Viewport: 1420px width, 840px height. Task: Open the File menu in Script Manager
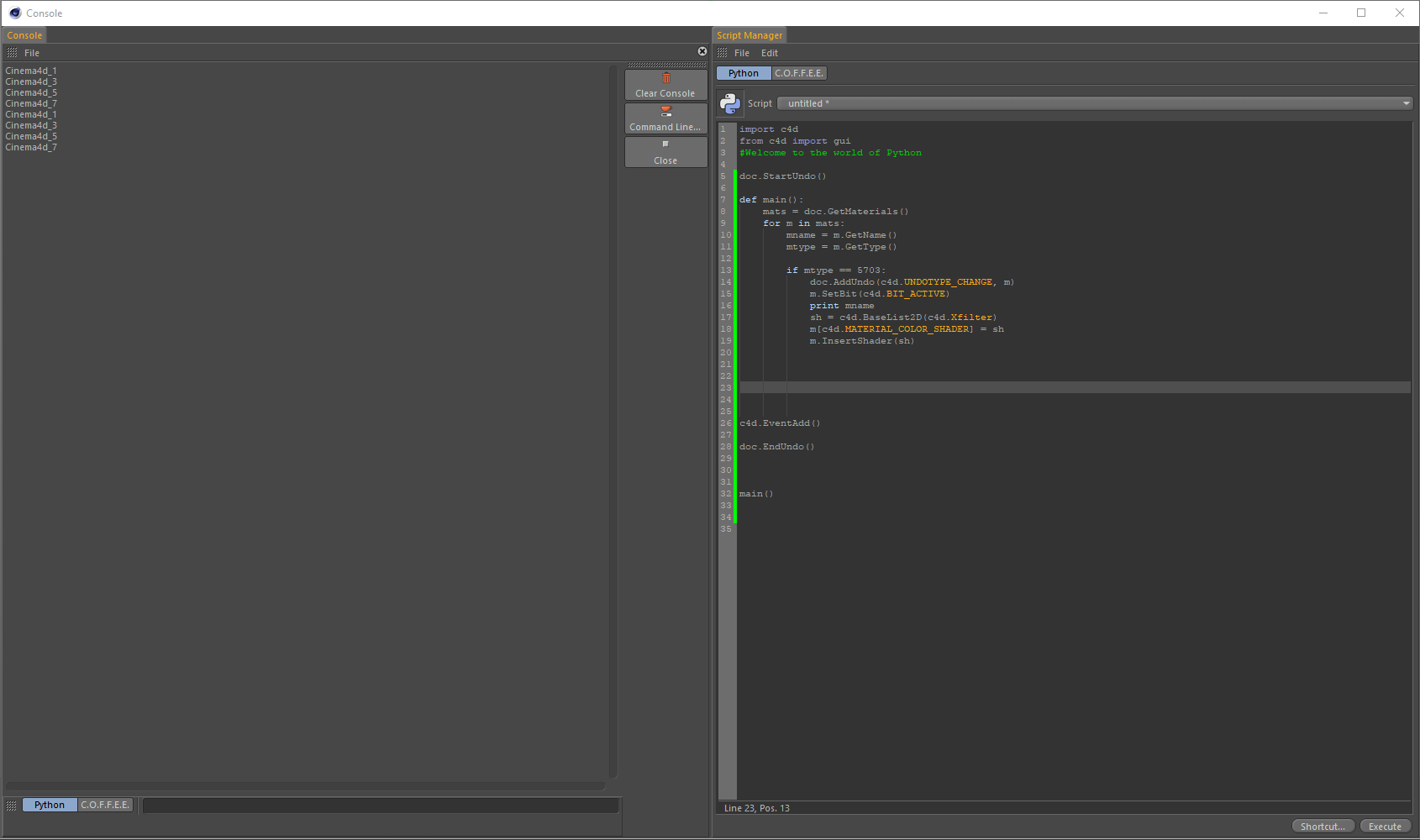741,52
